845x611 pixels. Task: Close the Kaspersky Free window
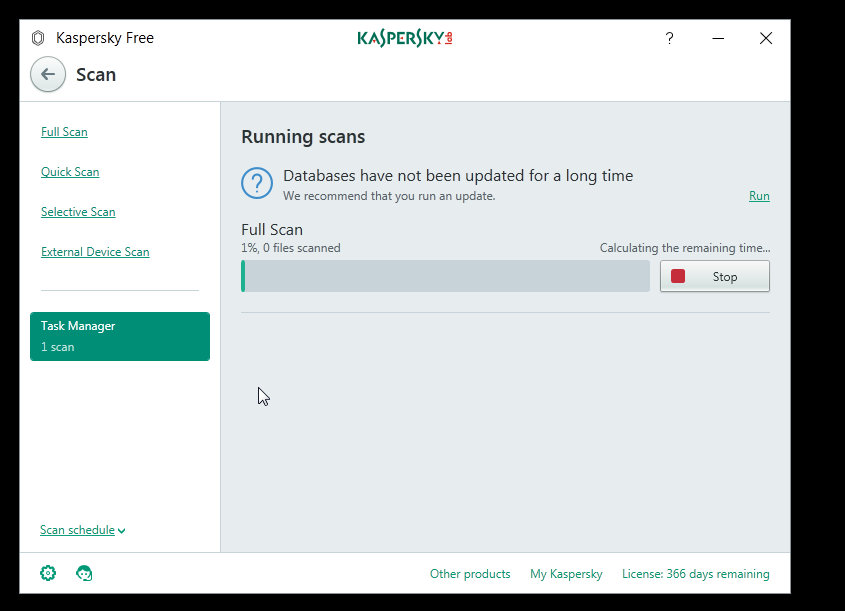point(766,38)
